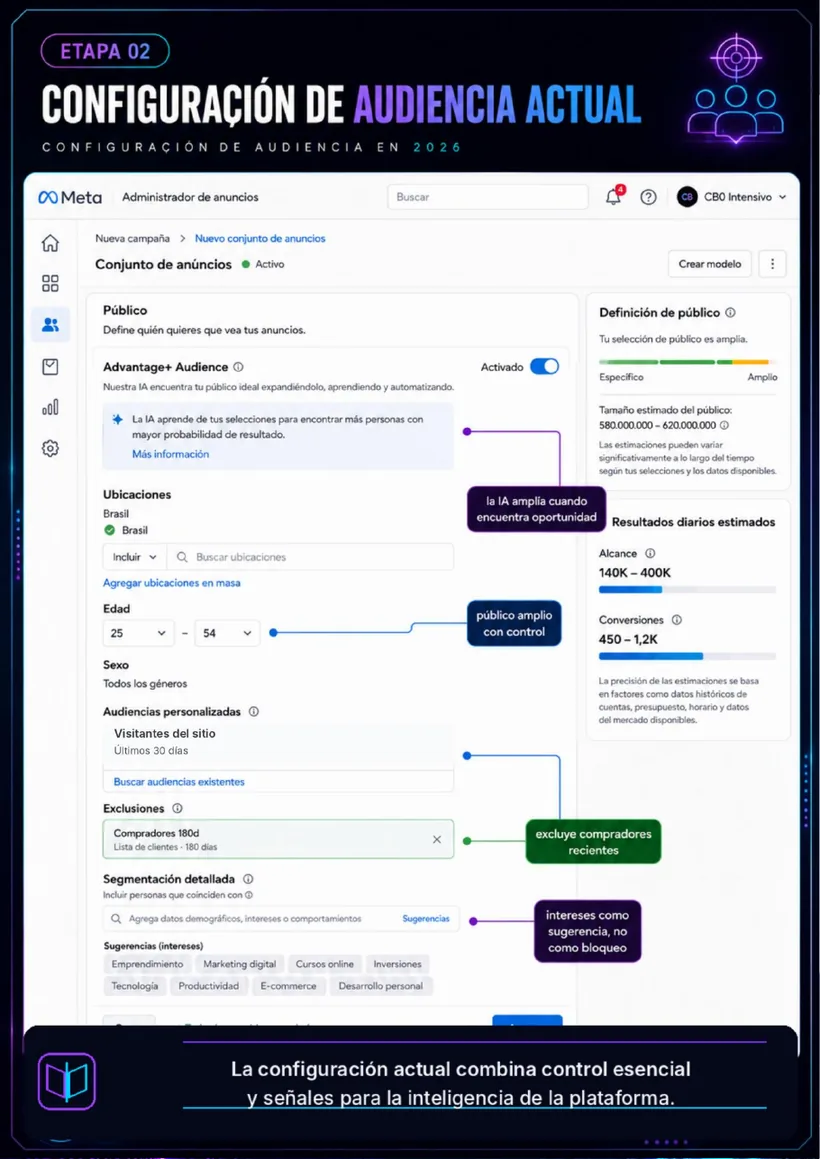
Task: Click the 450 – 1,2K conversions value
Action: click(628, 639)
